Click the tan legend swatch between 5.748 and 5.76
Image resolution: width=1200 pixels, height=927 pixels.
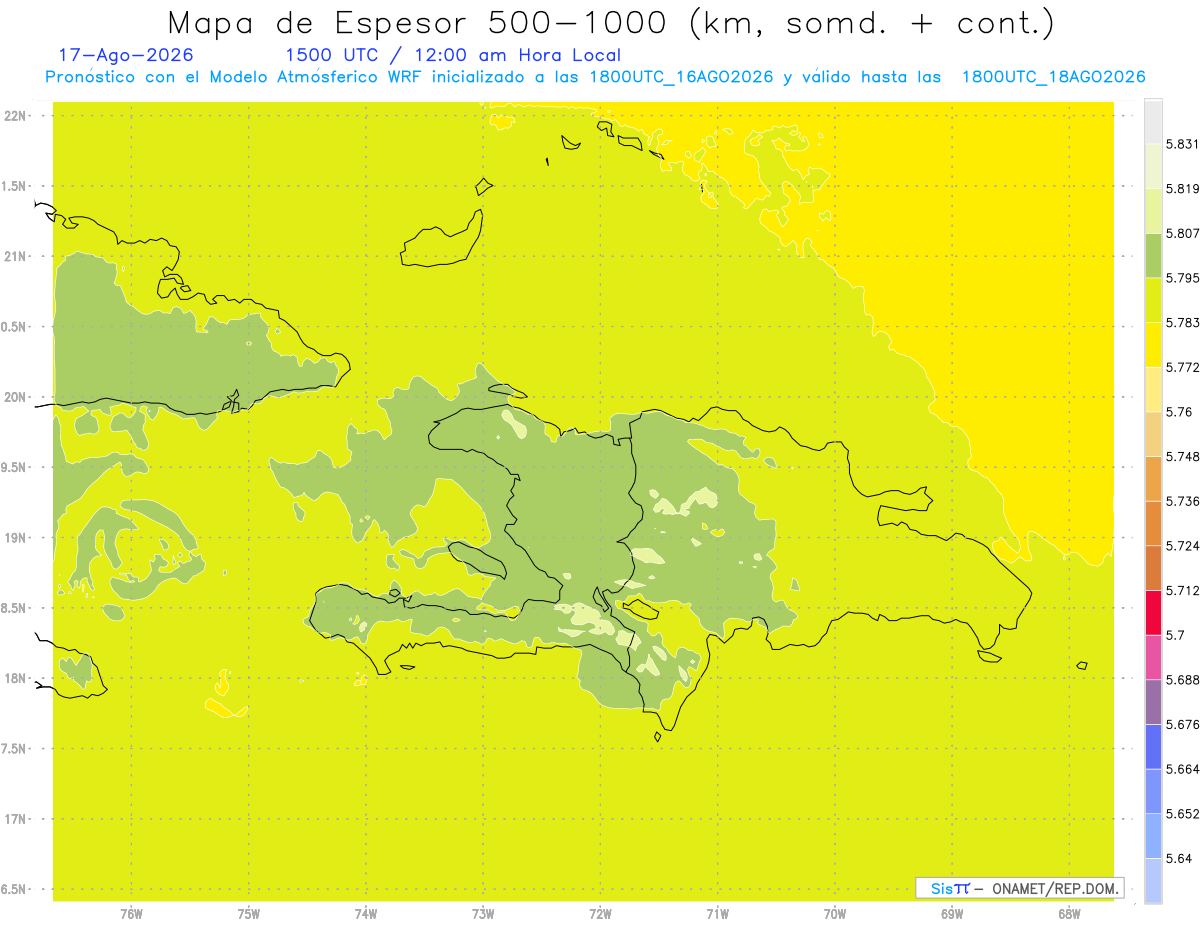tap(1153, 434)
